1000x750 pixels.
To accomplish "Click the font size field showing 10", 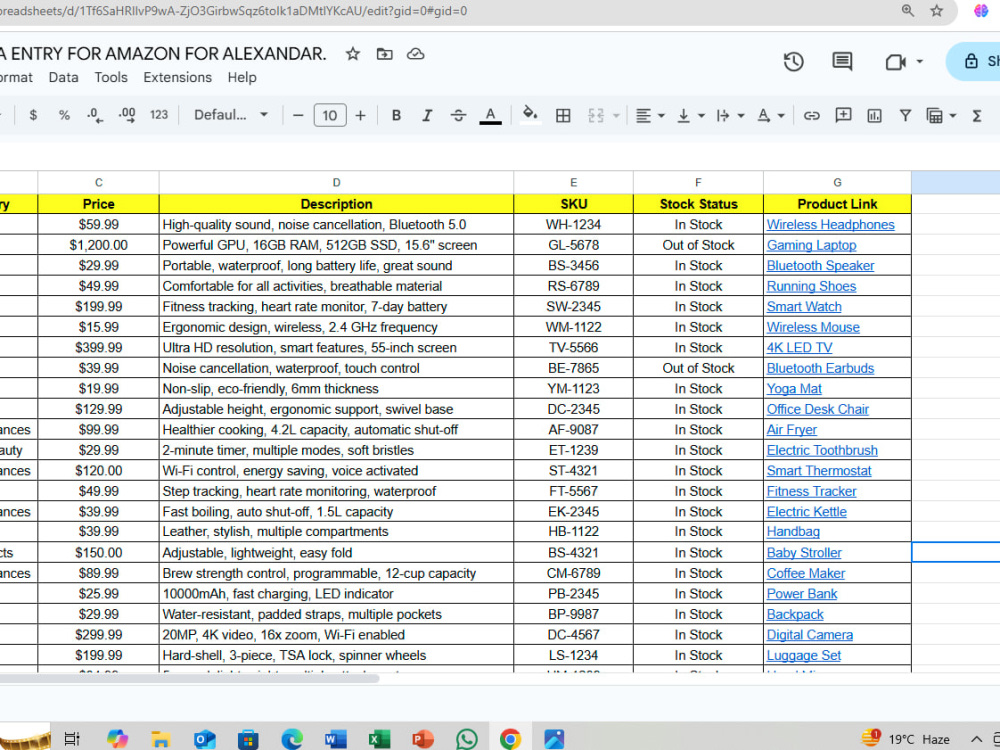I will pos(330,115).
